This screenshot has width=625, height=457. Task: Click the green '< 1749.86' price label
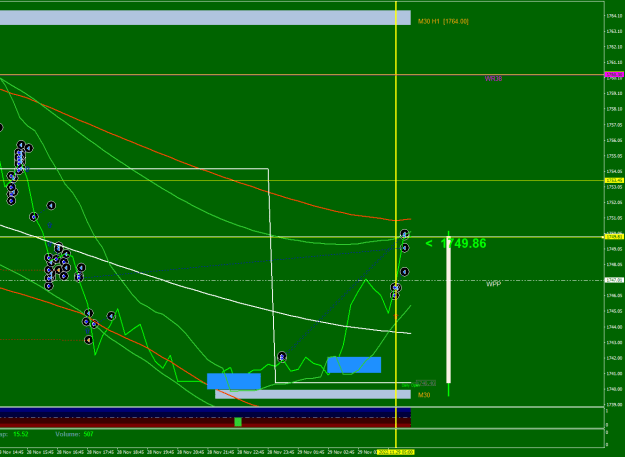coord(456,243)
